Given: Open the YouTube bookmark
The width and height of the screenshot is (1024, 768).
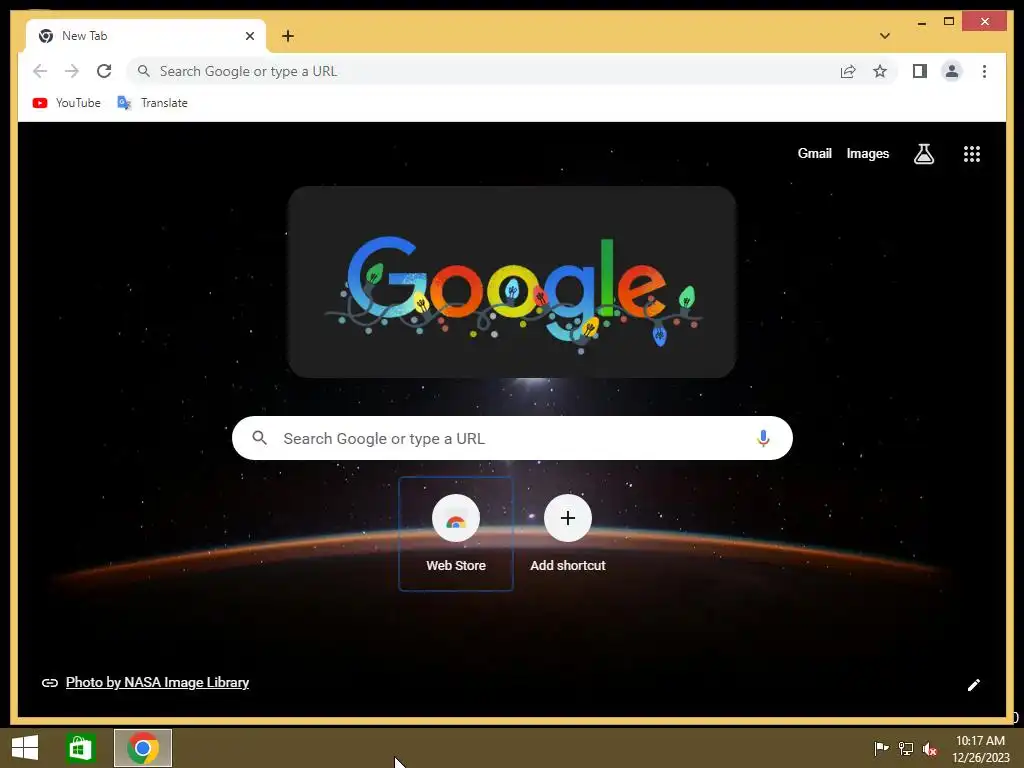Looking at the screenshot, I should [67, 103].
